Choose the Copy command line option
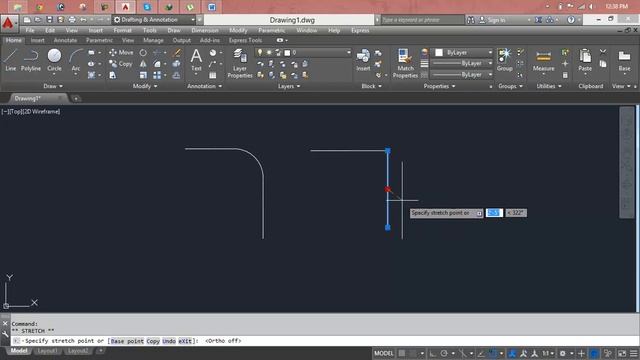The image size is (640, 360). pyautogui.click(x=153, y=341)
